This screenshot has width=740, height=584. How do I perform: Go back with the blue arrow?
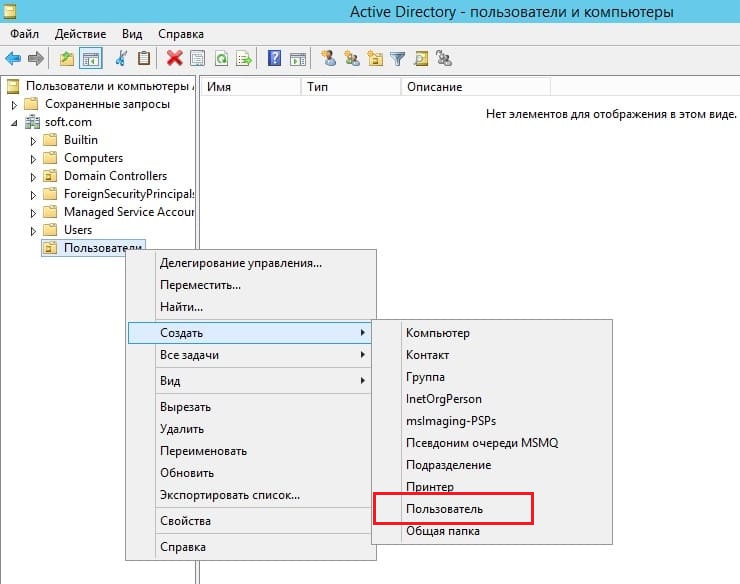13,59
